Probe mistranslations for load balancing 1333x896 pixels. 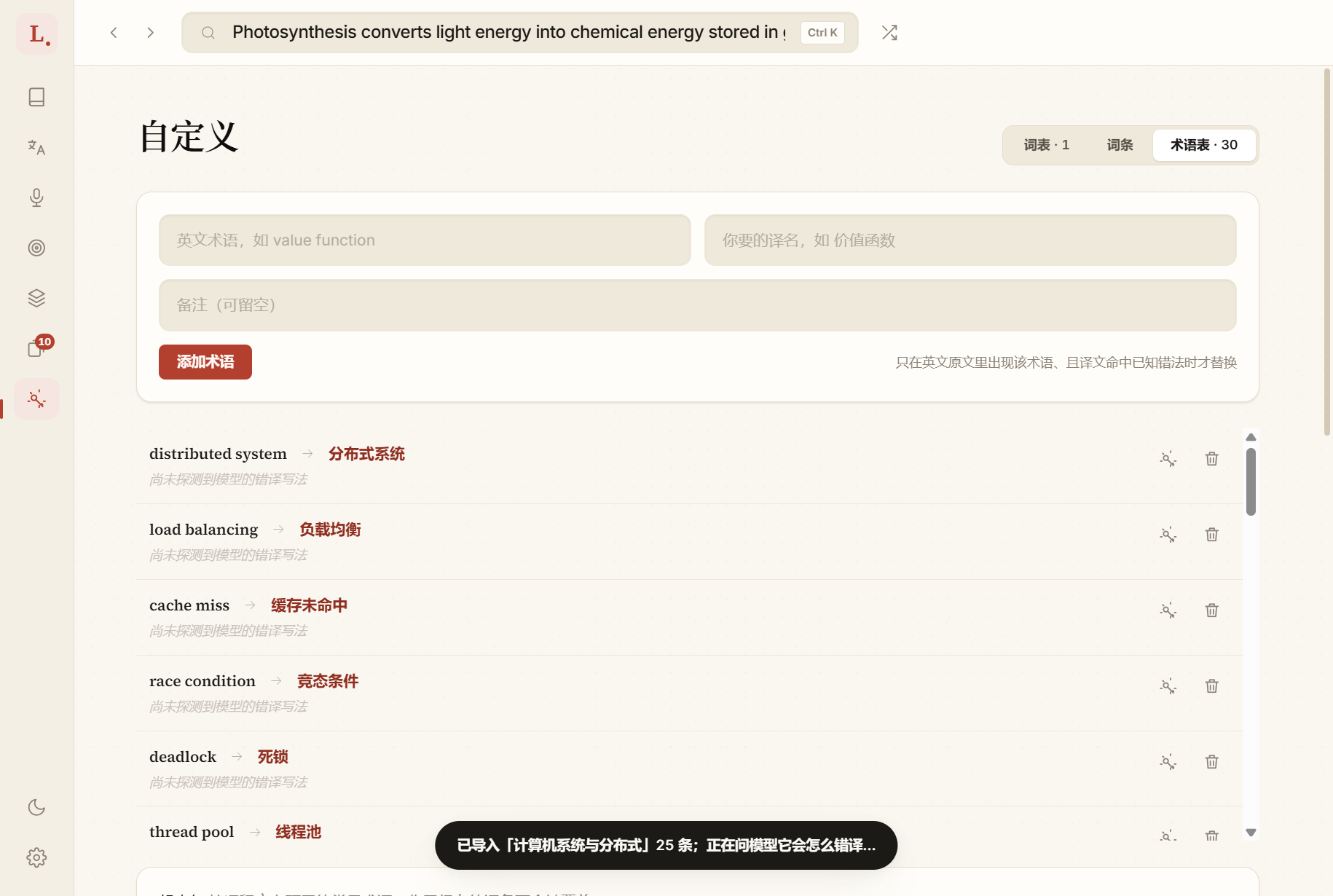click(1168, 535)
